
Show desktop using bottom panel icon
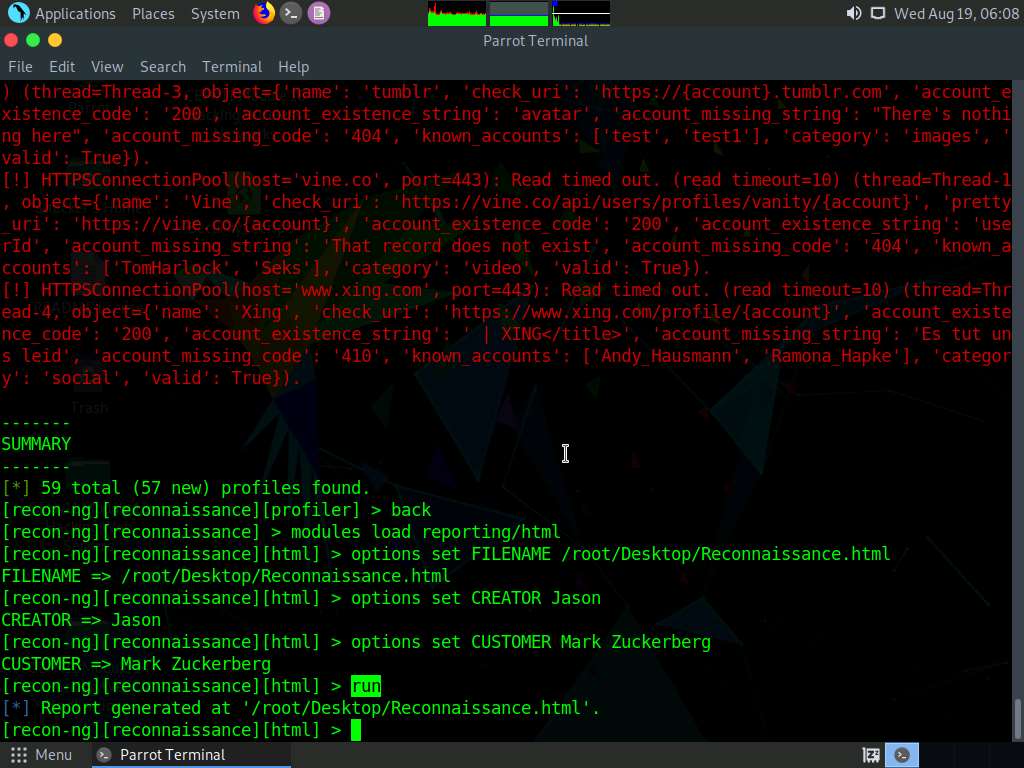pyautogui.click(x=871, y=755)
